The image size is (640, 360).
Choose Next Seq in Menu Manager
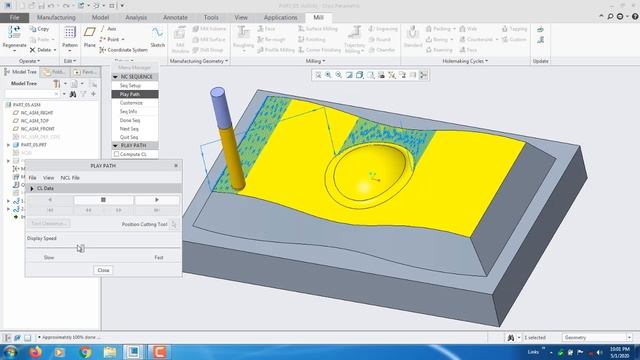[135, 129]
